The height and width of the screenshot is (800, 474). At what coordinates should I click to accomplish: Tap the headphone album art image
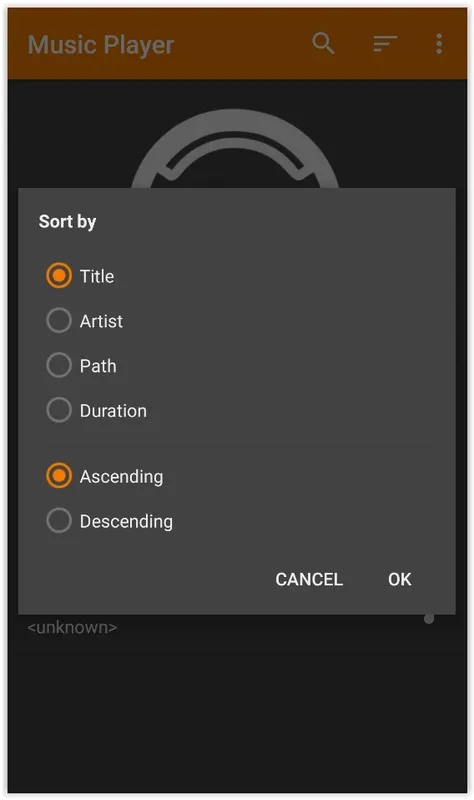coord(235,148)
